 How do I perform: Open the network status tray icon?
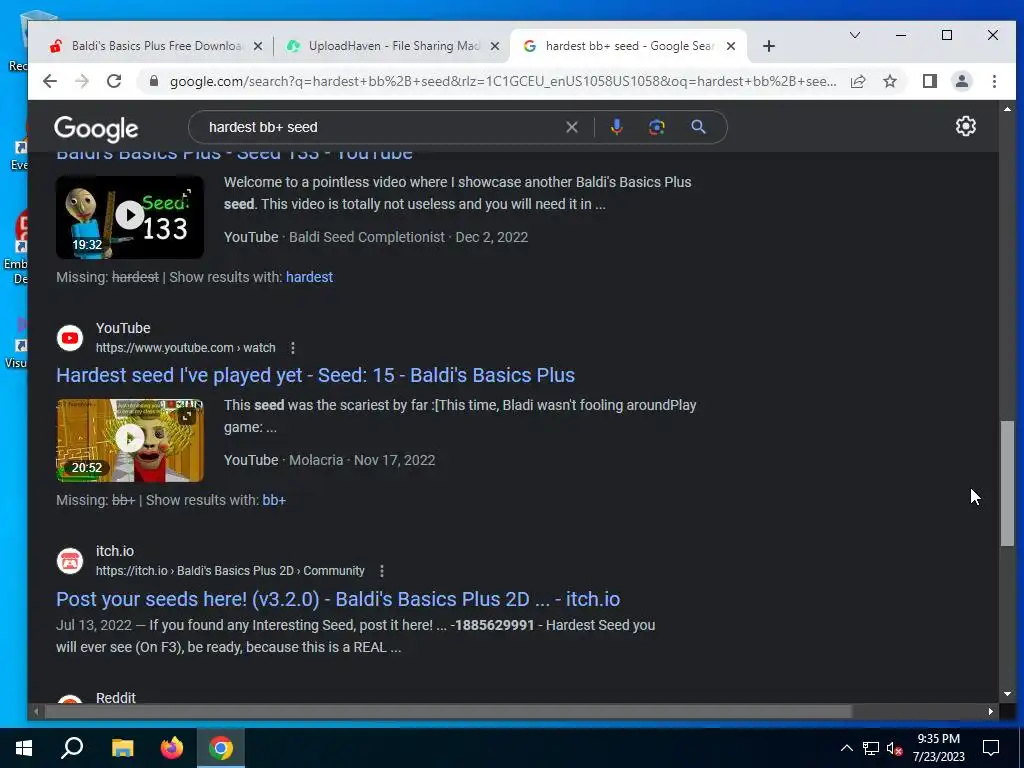(871, 748)
